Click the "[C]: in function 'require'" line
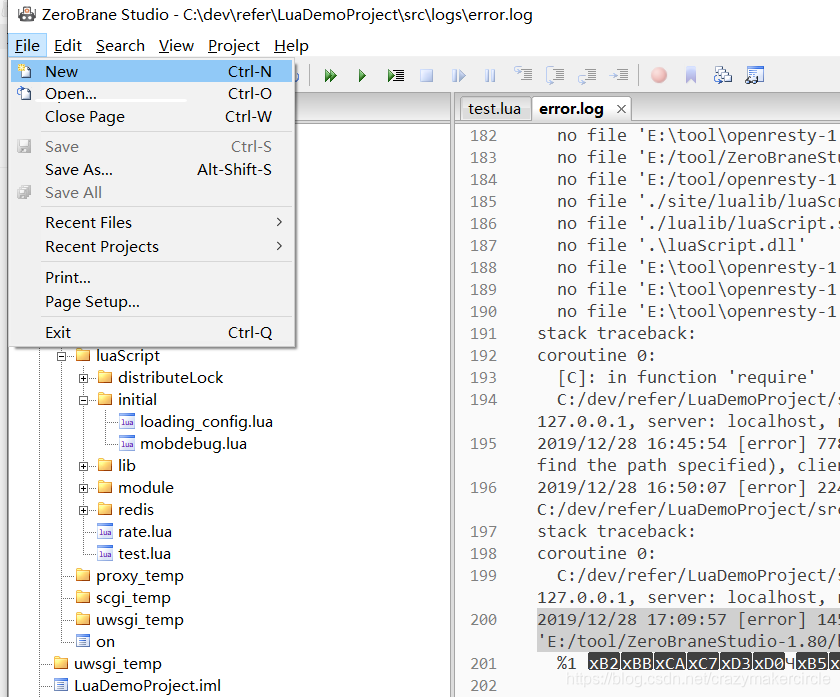This screenshot has width=840, height=697. (686, 377)
